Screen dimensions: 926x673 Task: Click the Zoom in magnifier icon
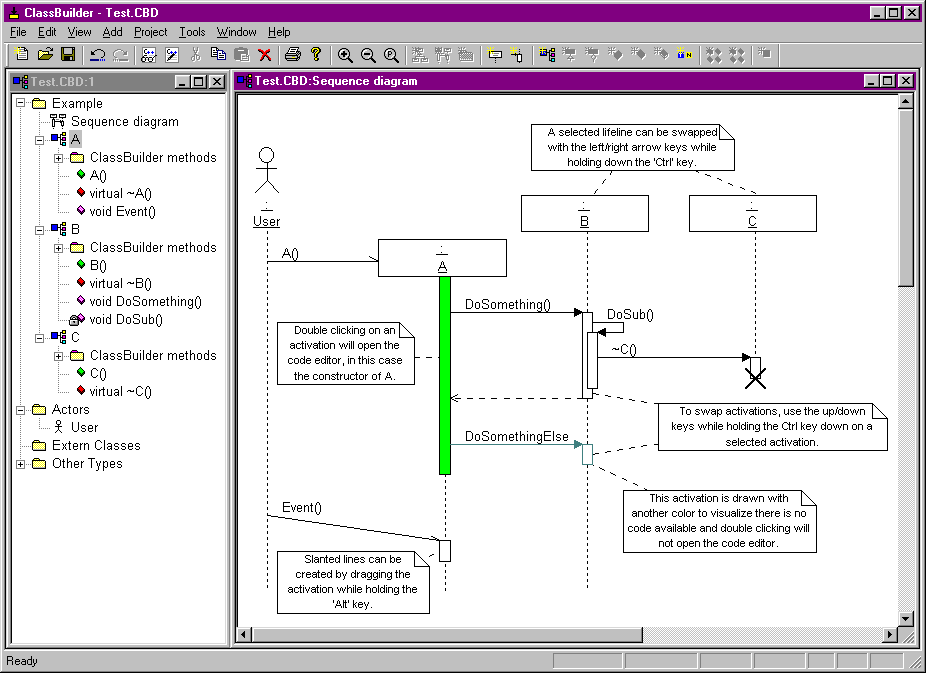point(345,55)
